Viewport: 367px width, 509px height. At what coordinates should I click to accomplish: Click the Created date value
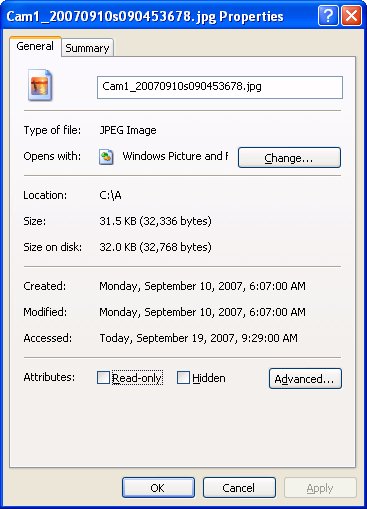click(x=202, y=286)
